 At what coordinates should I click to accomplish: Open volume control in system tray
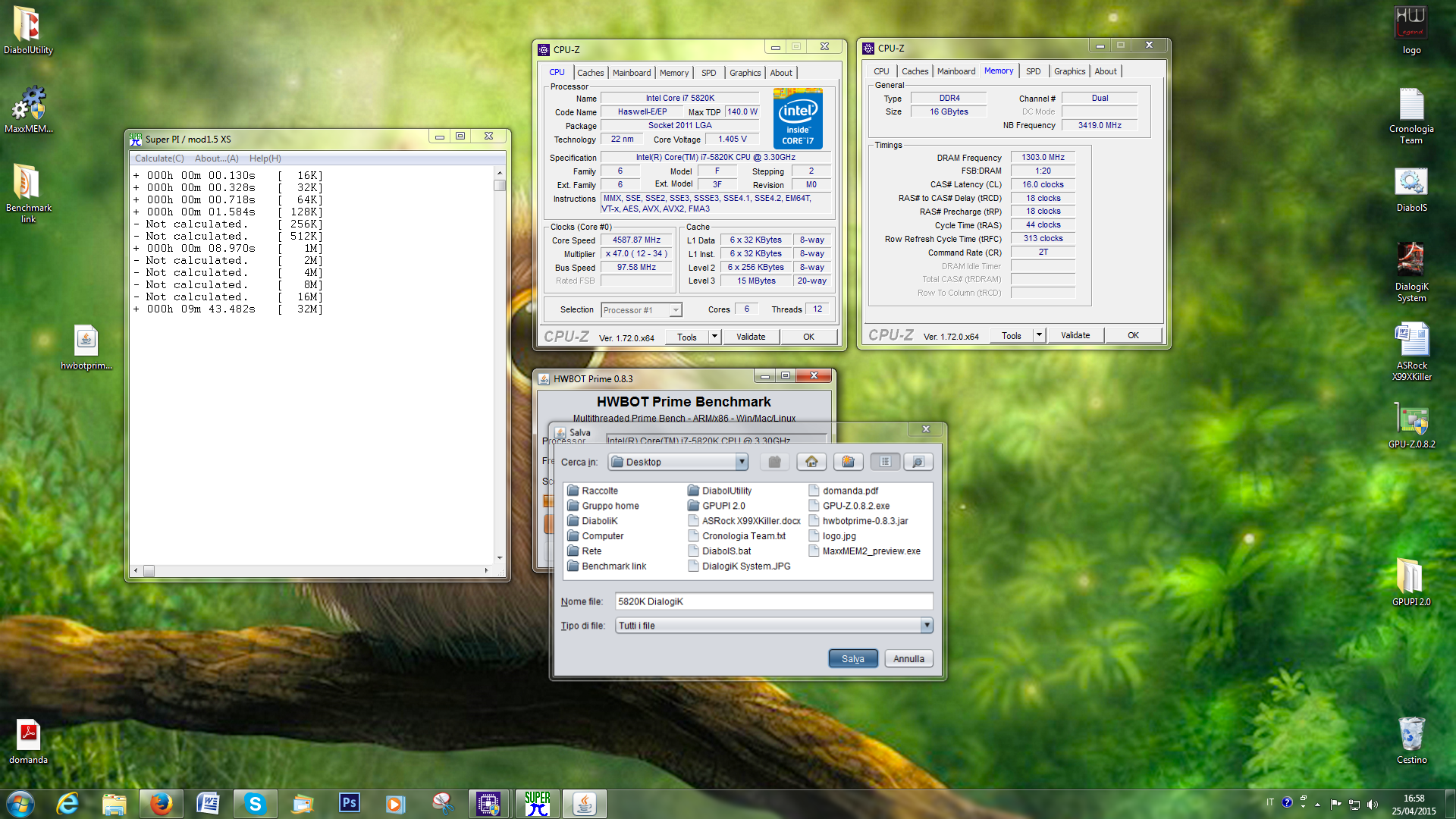1373,805
